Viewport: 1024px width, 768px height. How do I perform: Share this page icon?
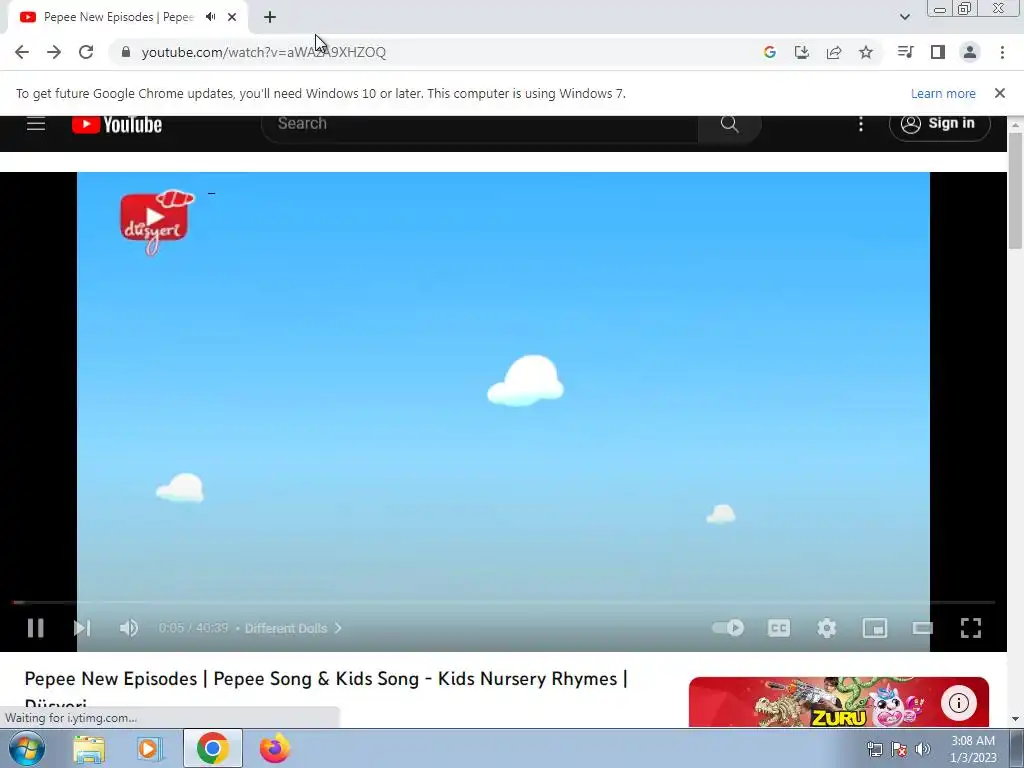click(x=834, y=52)
